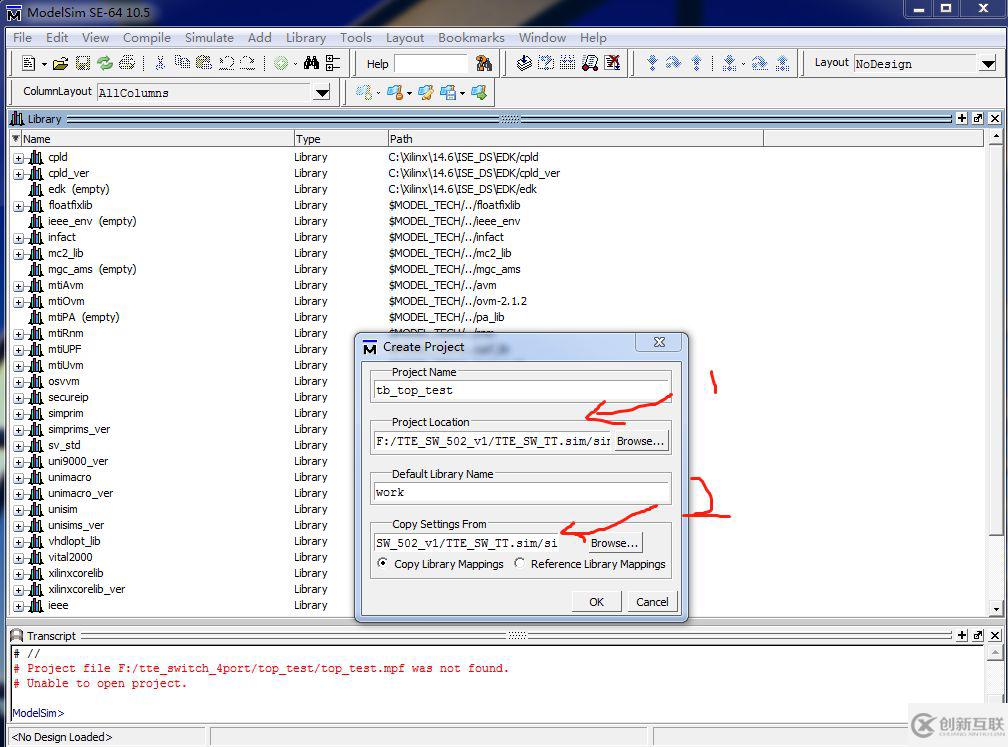Image resolution: width=1008 pixels, height=747 pixels.
Task: Open the ColumnLayout AllColumns dropdown
Action: [322, 93]
